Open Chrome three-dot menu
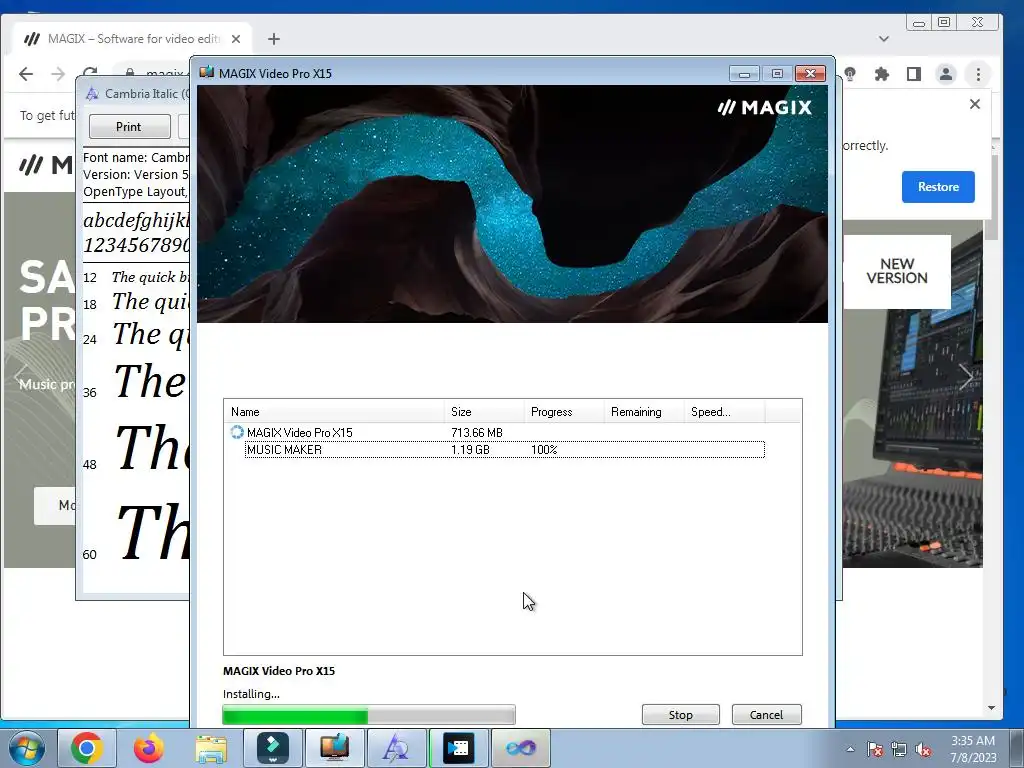This screenshot has height=768, width=1024. [978, 74]
